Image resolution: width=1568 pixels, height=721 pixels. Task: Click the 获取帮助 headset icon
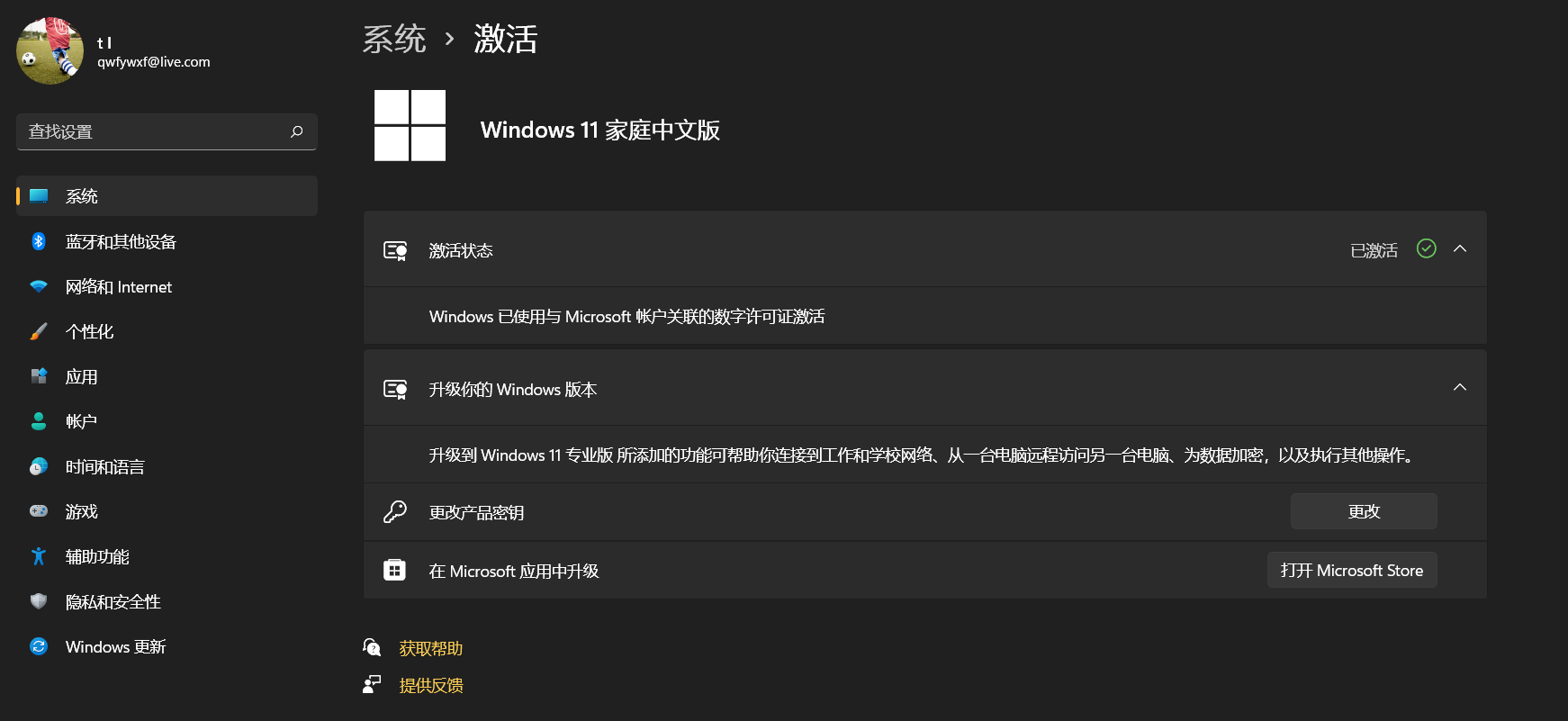point(372,647)
